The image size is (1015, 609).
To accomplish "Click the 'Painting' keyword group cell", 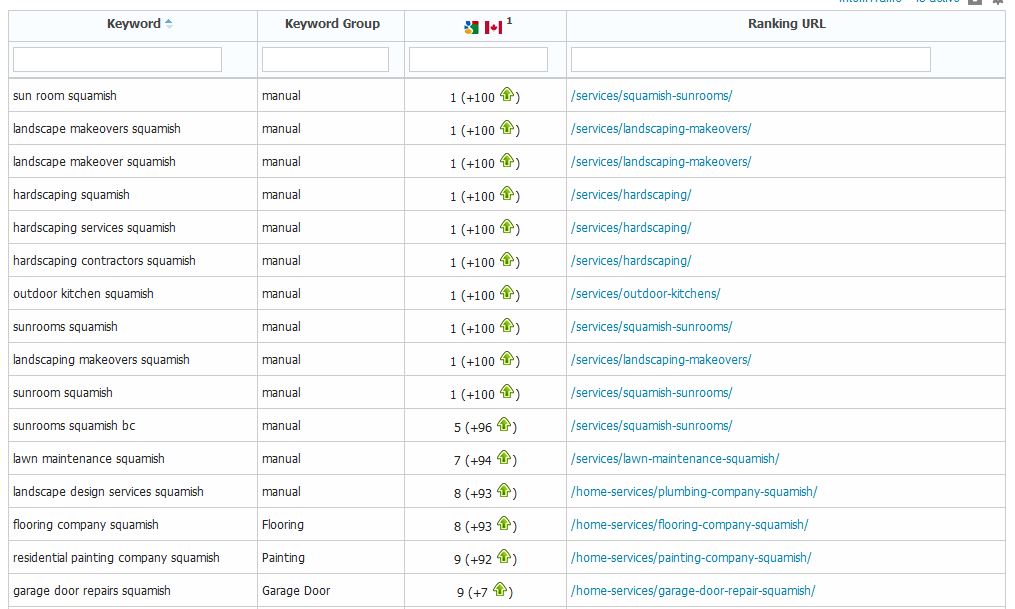I will (283, 558).
